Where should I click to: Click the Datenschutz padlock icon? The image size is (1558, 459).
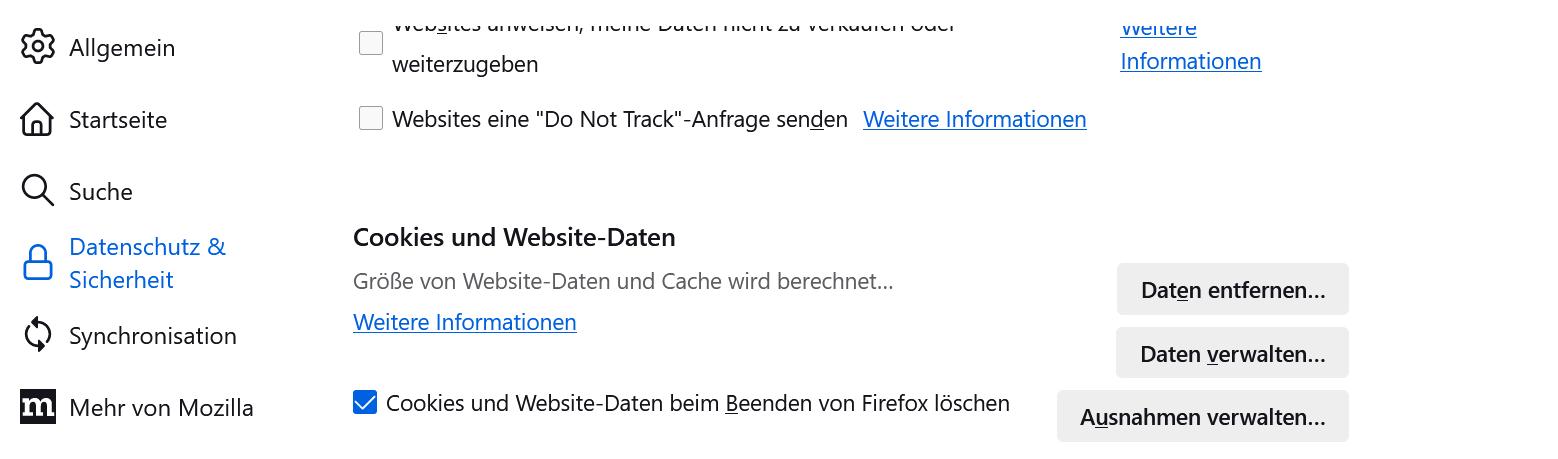pyautogui.click(x=38, y=263)
